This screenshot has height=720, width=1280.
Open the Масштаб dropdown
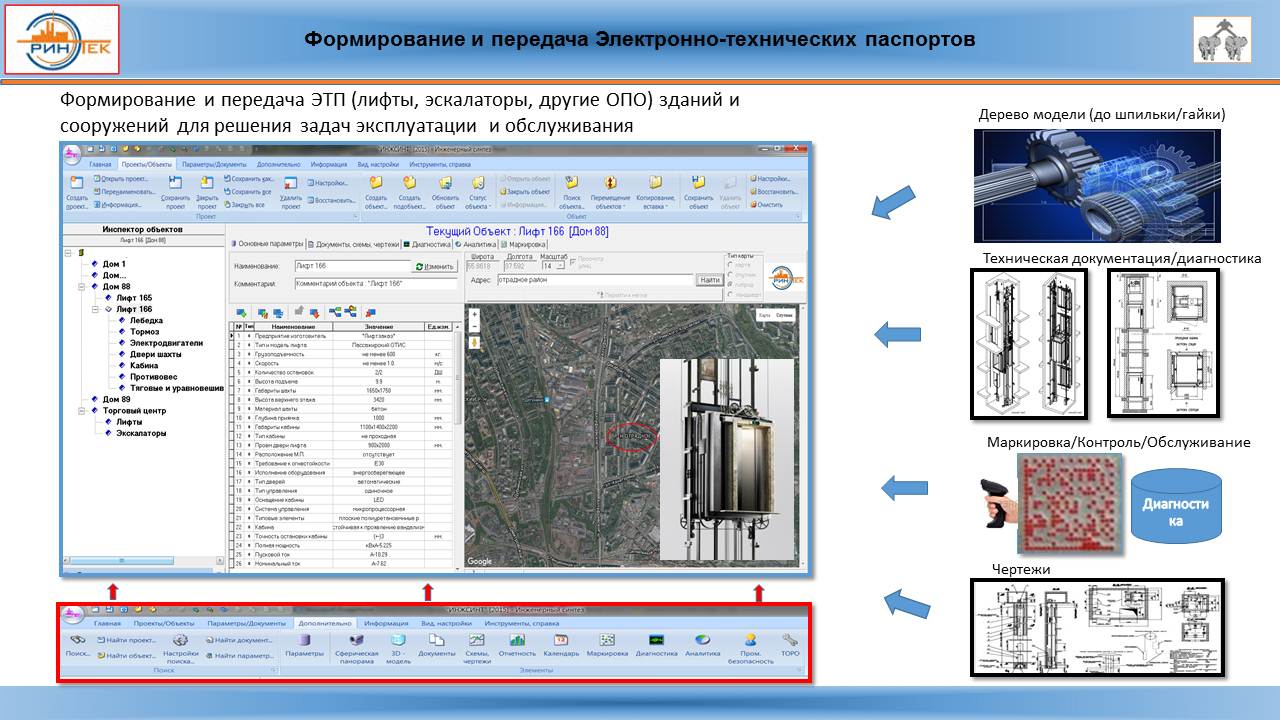pos(561,266)
